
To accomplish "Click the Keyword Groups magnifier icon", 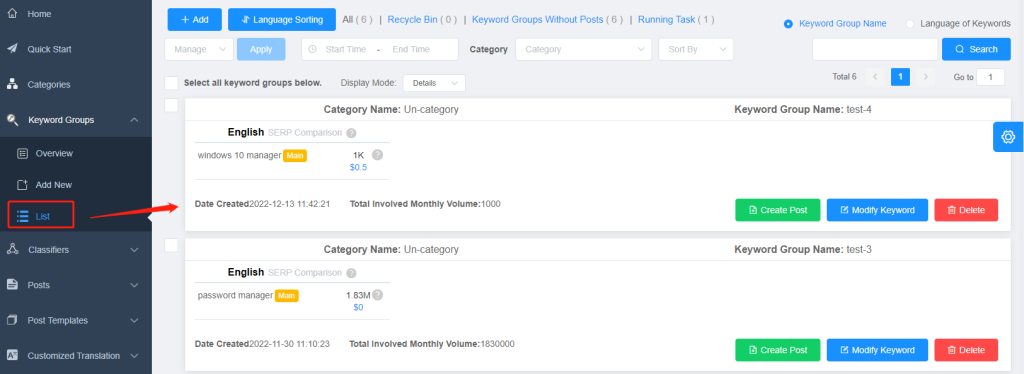I will click(x=12, y=119).
